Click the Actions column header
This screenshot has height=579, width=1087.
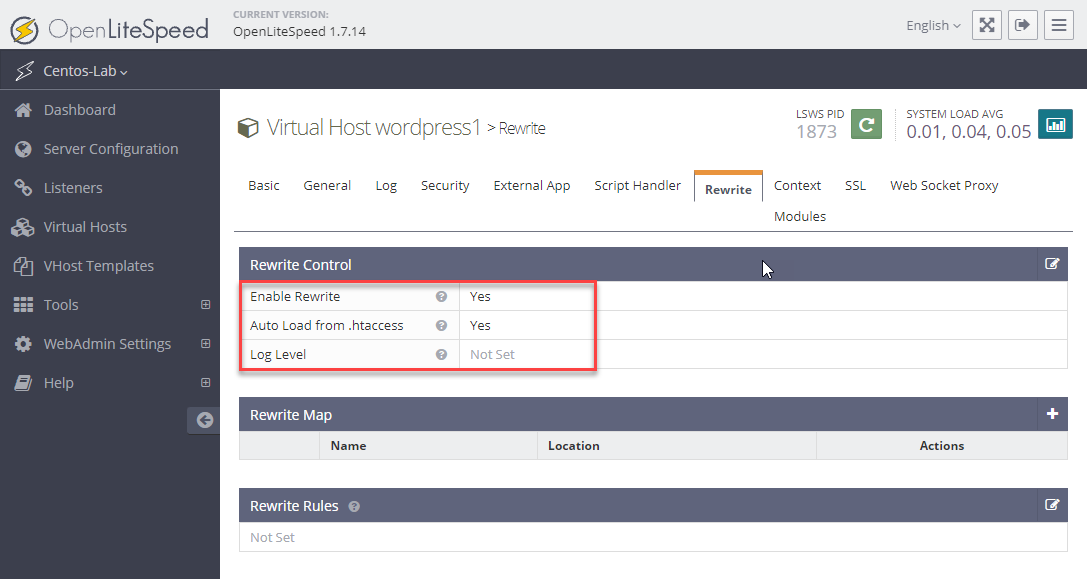point(941,446)
